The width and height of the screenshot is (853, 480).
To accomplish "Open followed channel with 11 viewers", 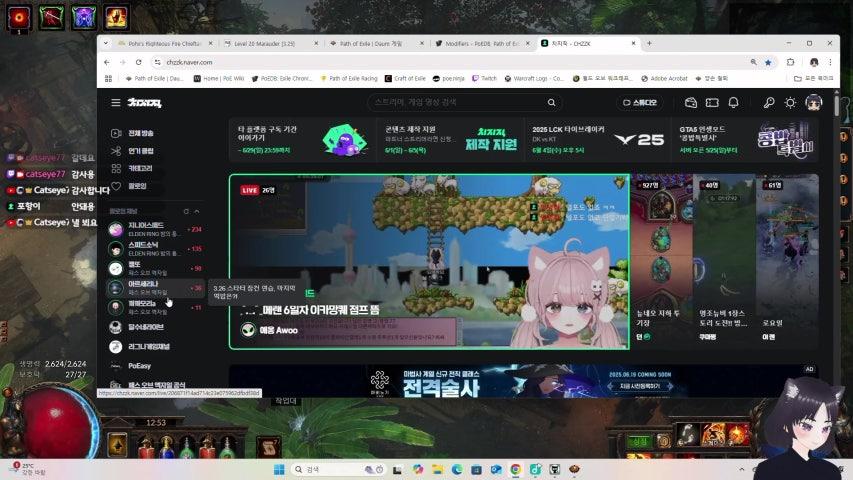I will click(x=154, y=307).
